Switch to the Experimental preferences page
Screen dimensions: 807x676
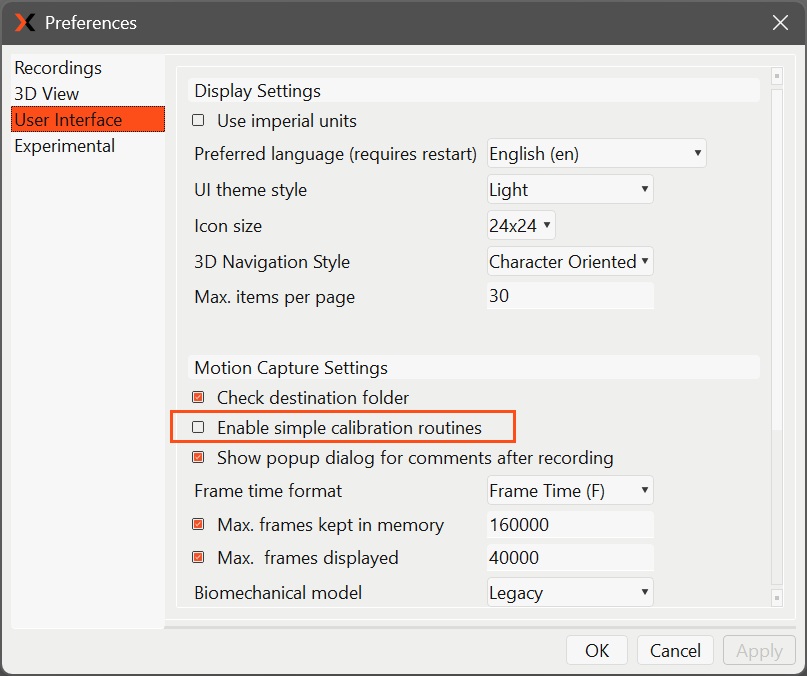pyautogui.click(x=64, y=146)
